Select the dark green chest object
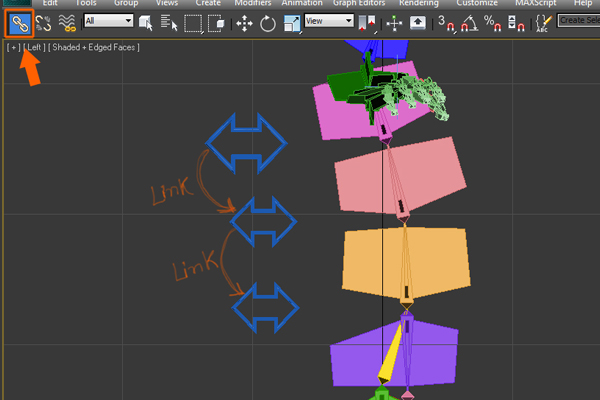600x400 pixels. click(344, 87)
